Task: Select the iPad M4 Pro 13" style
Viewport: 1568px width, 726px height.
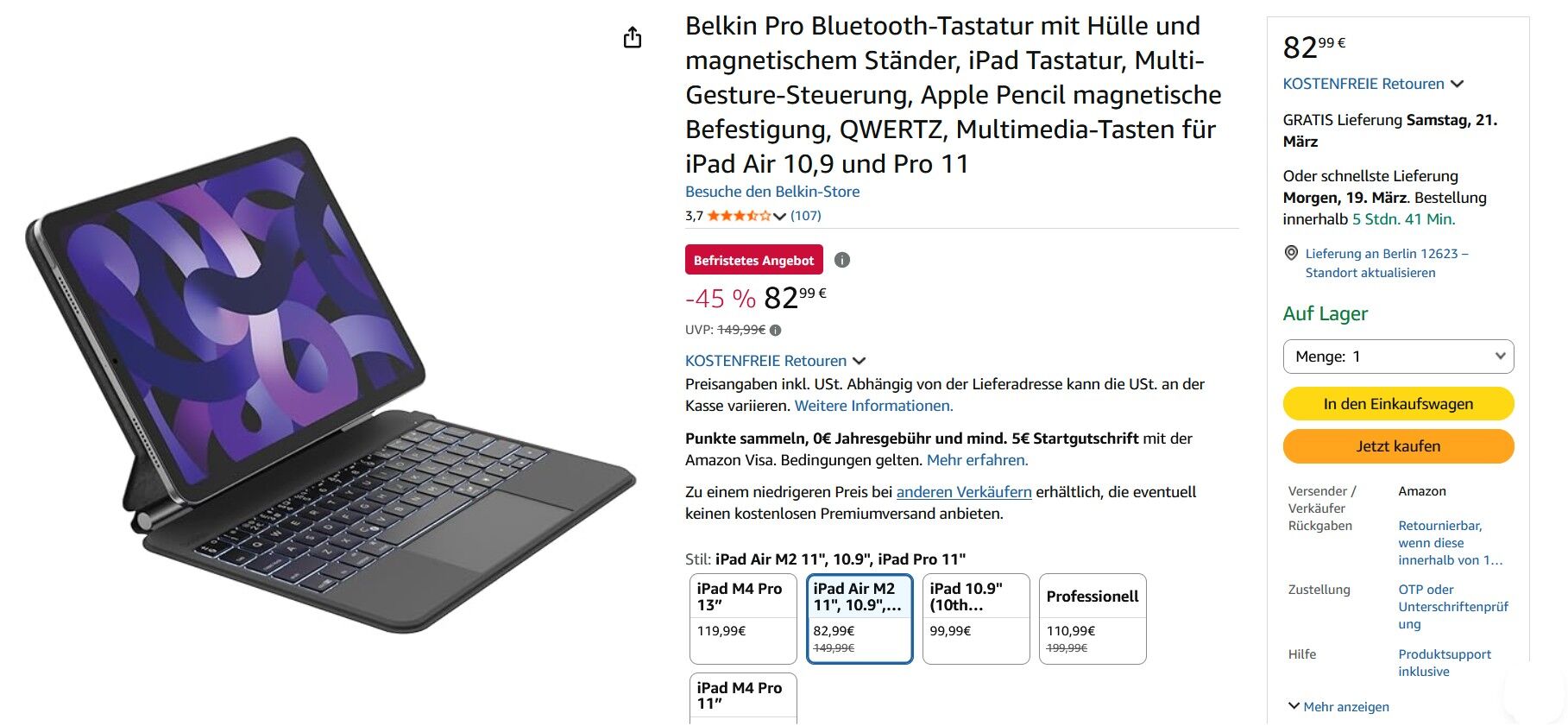Action: pos(743,619)
